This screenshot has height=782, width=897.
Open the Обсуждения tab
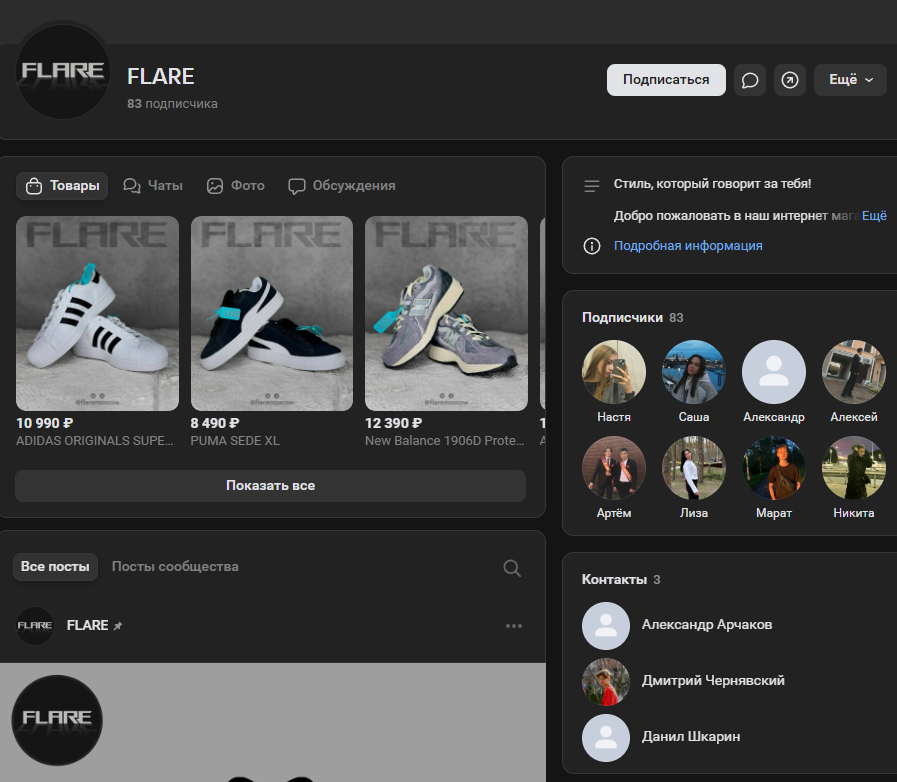coord(342,186)
